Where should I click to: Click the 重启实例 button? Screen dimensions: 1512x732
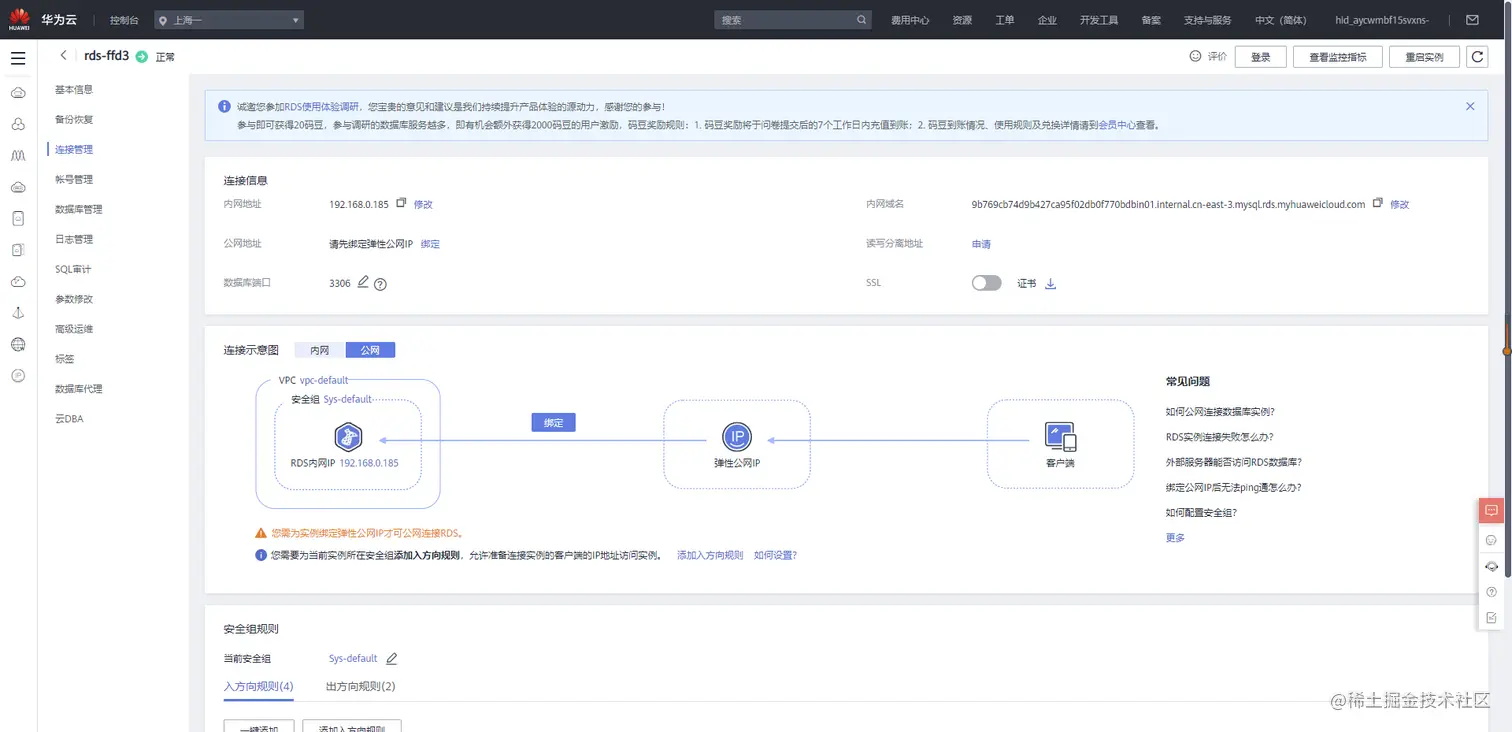(1424, 57)
